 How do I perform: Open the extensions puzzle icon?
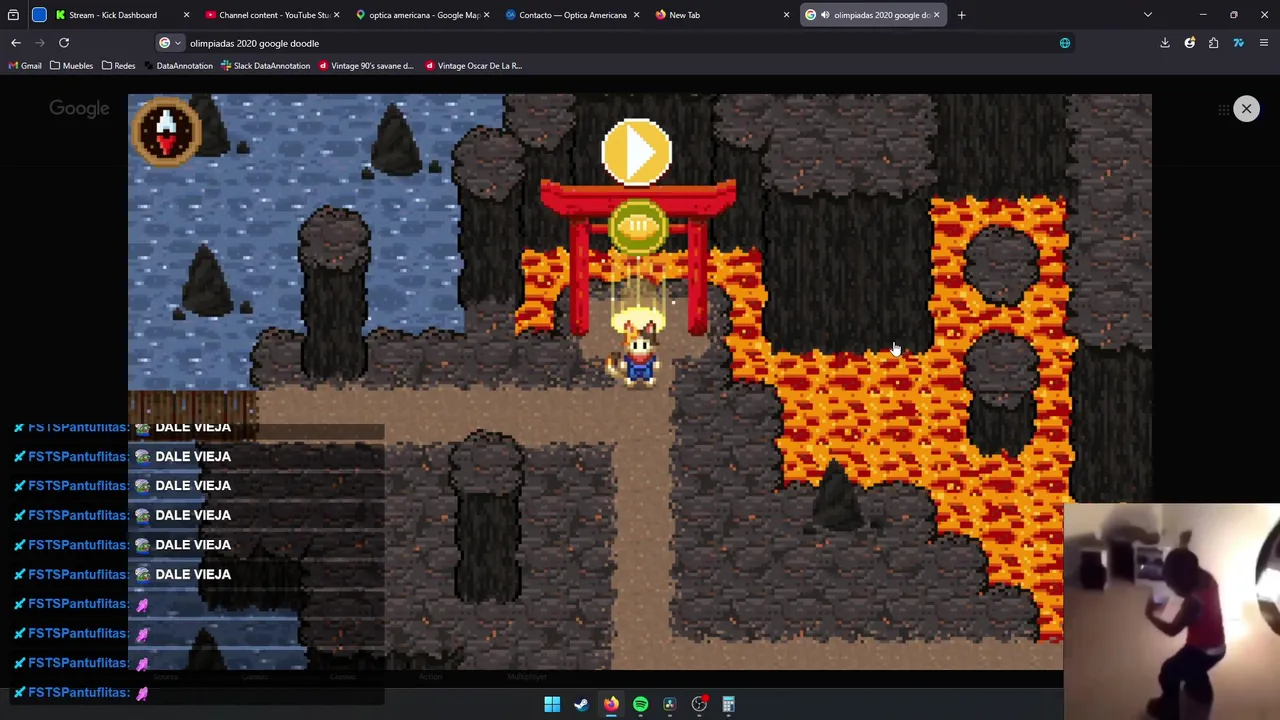pos(1214,43)
